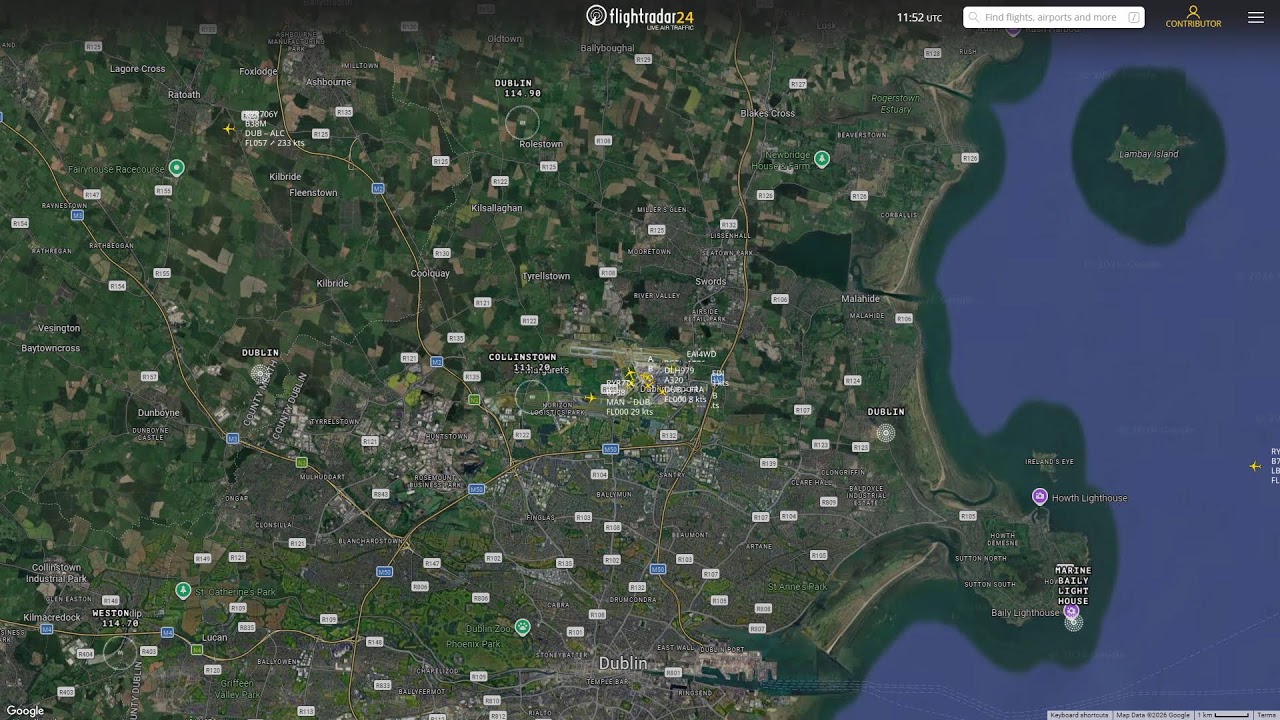
Task: Click the Lambay Island label
Action: [1148, 154]
